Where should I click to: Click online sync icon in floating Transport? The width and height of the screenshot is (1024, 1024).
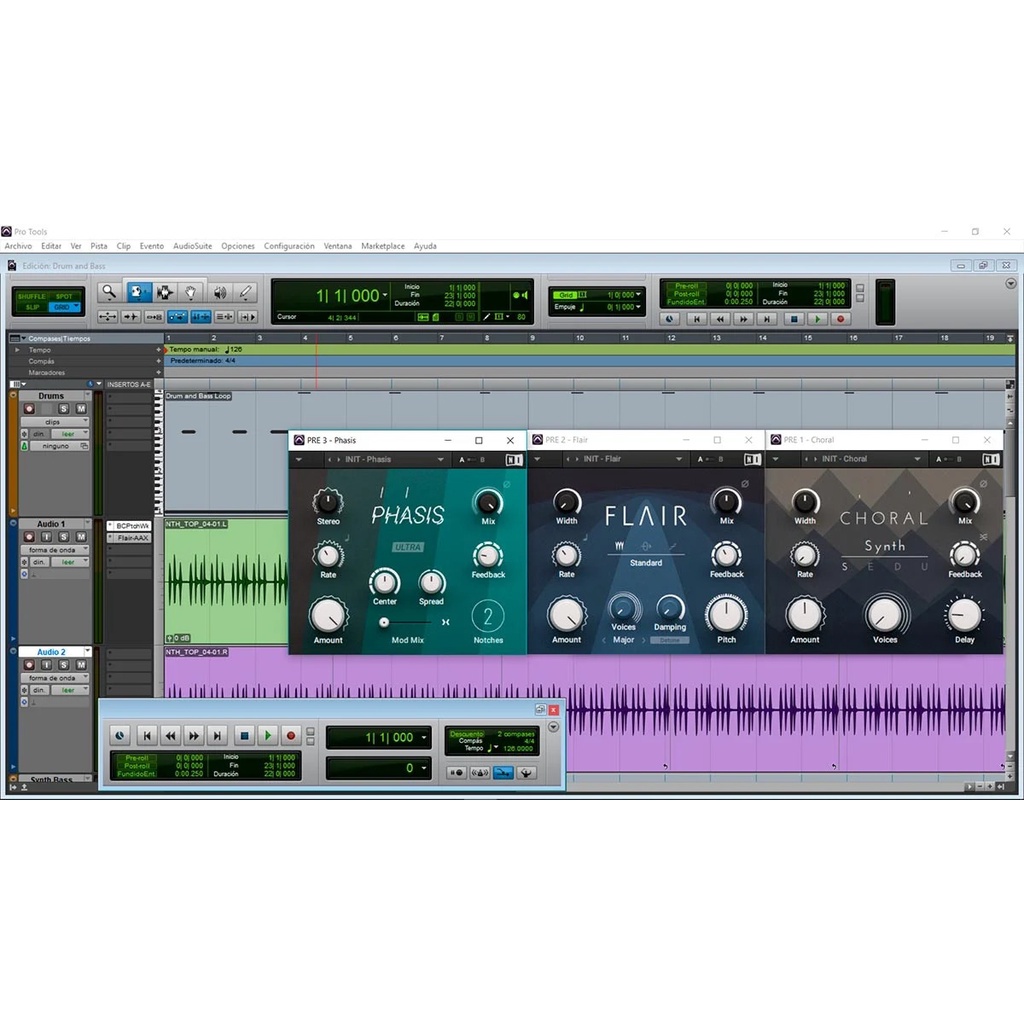[120, 736]
